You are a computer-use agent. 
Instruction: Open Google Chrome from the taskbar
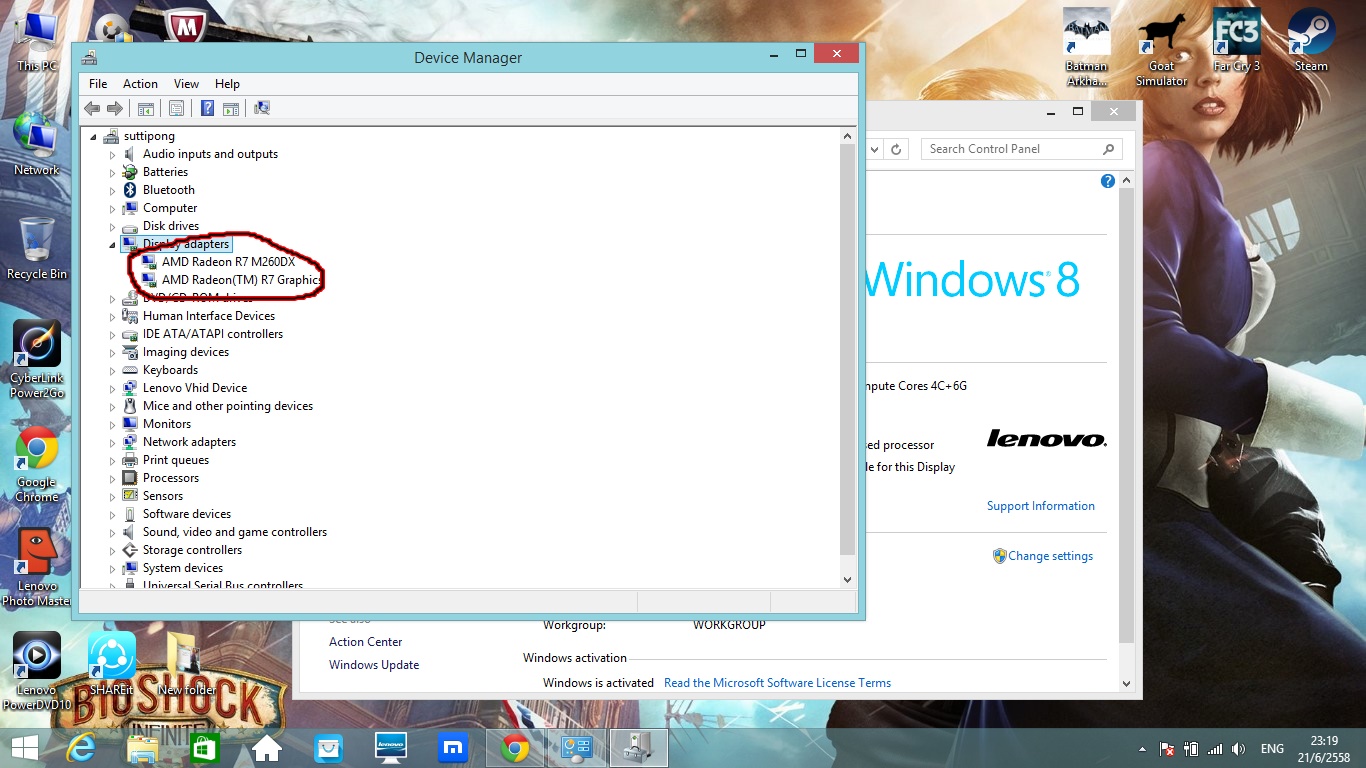[x=515, y=748]
